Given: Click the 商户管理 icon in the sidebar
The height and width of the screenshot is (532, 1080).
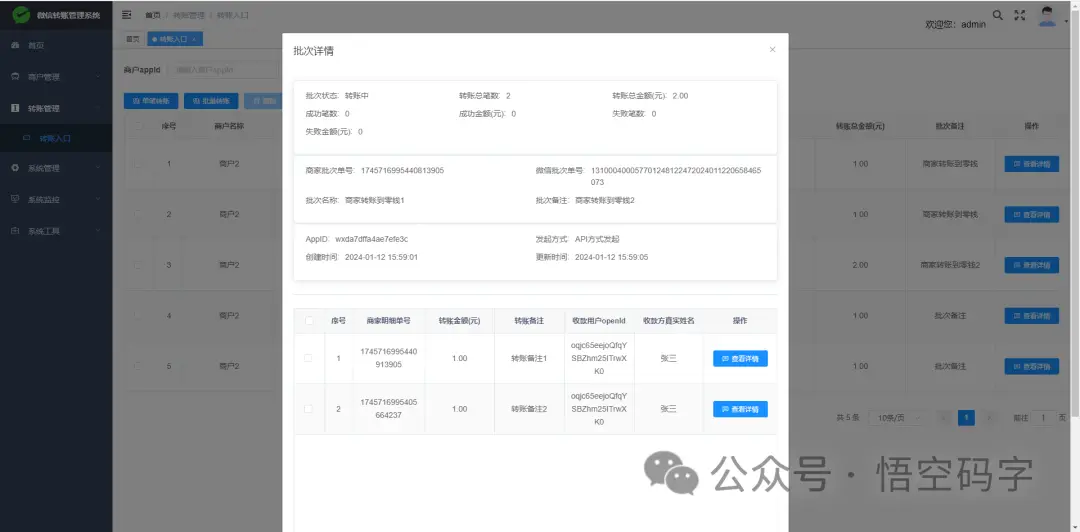Looking at the screenshot, I should tap(15, 76).
